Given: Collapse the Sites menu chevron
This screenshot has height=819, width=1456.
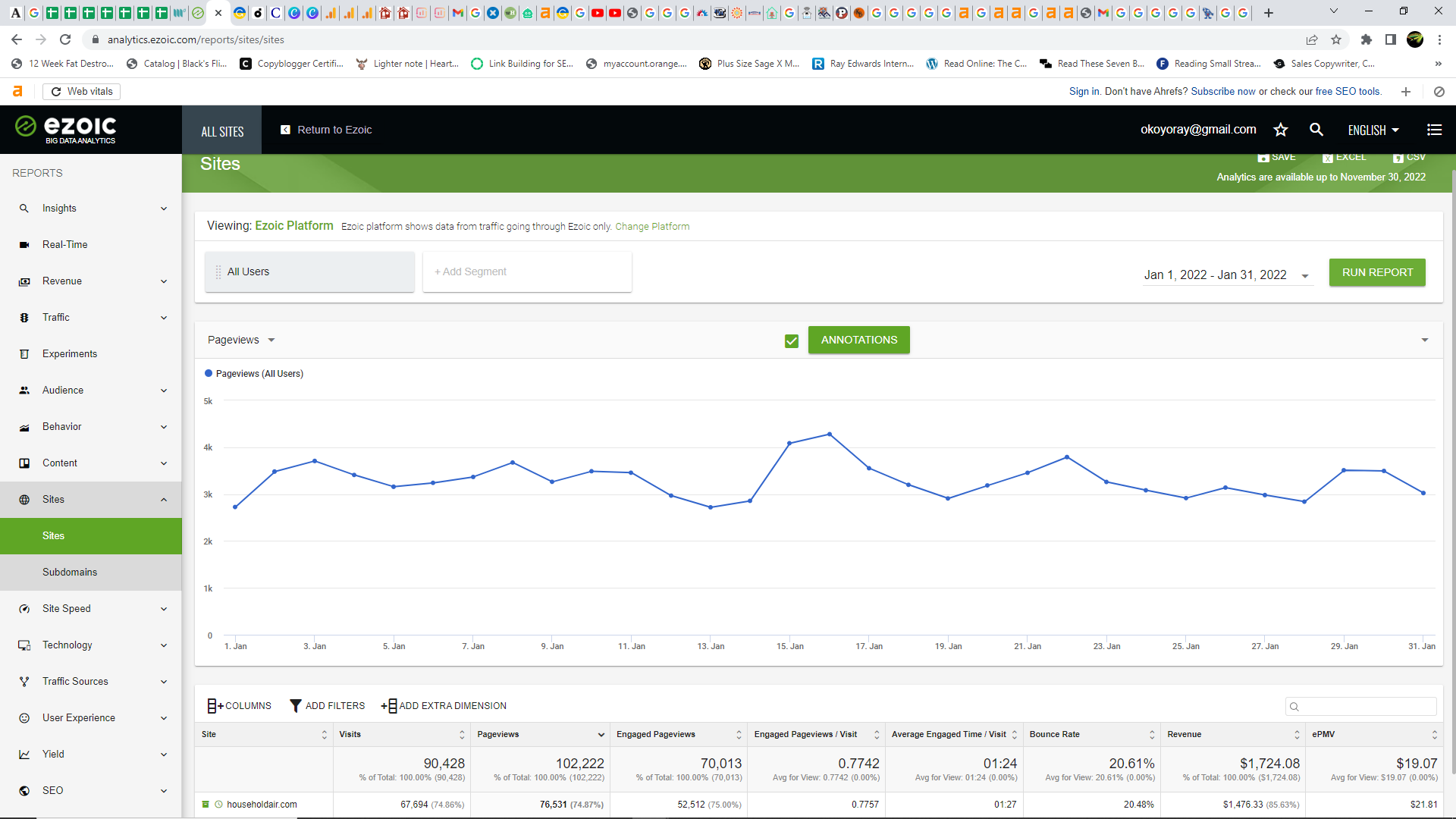Looking at the screenshot, I should pyautogui.click(x=164, y=500).
